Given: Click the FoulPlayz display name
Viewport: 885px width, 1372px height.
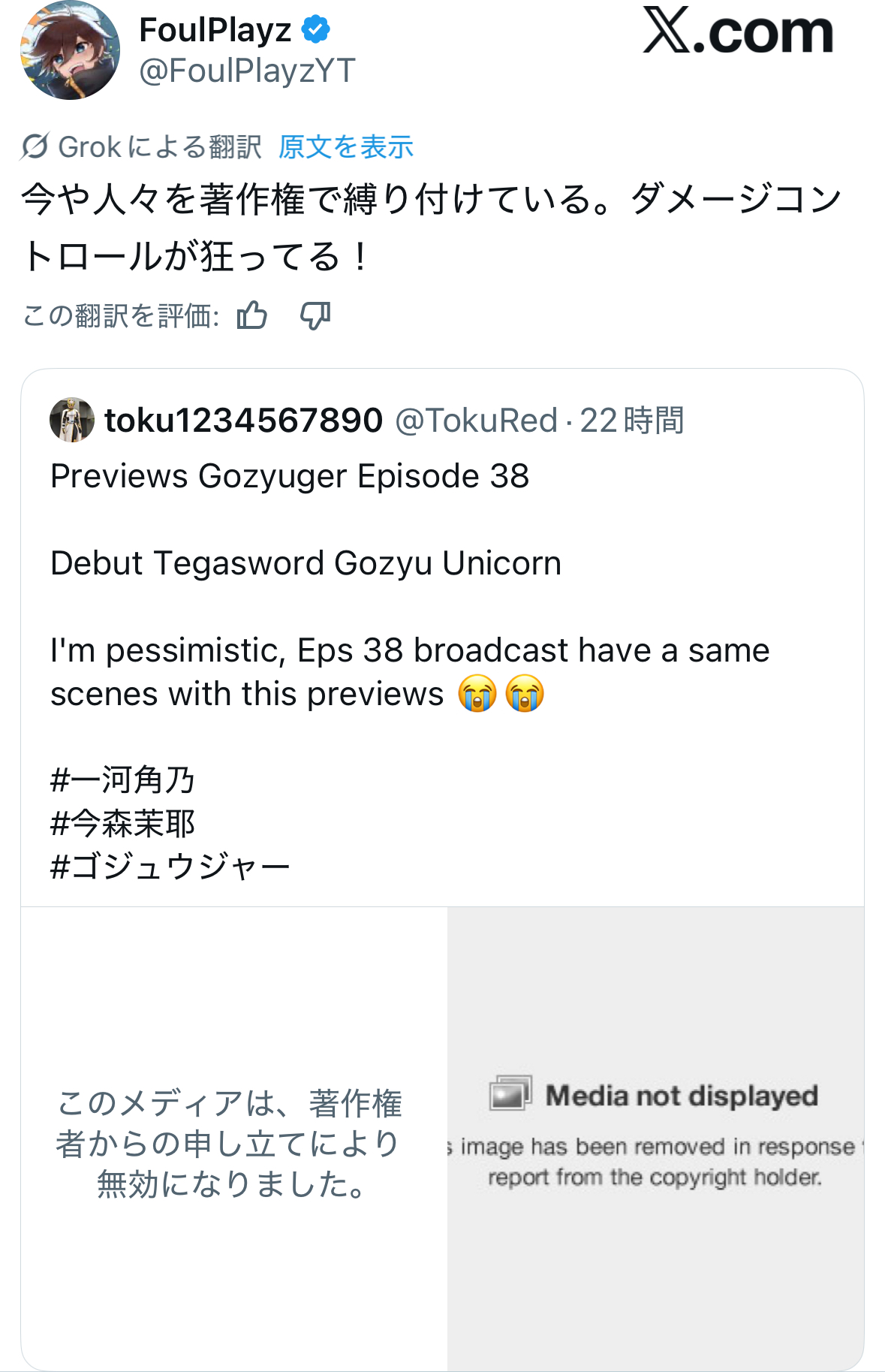Looking at the screenshot, I should click(215, 31).
